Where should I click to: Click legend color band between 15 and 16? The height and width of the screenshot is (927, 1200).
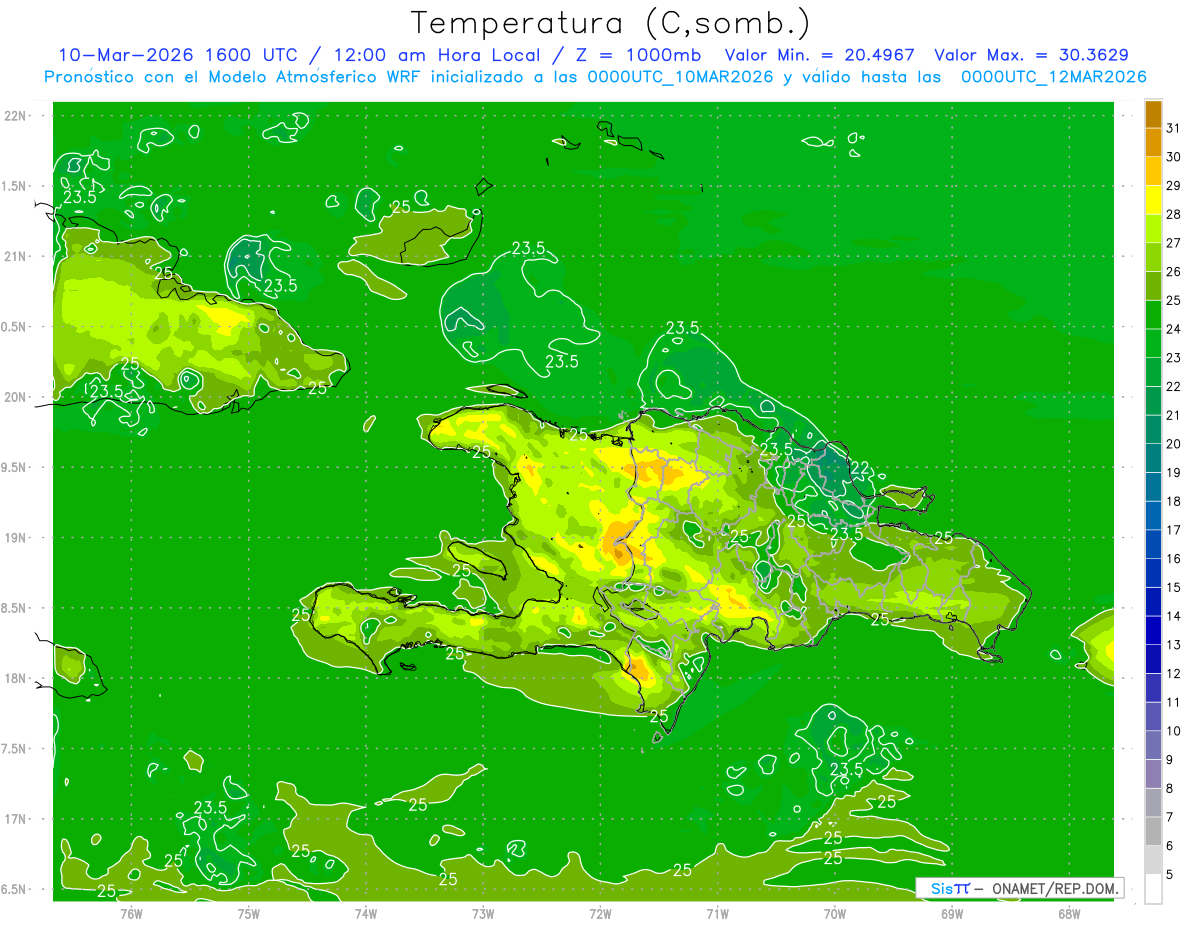(x=1153, y=573)
